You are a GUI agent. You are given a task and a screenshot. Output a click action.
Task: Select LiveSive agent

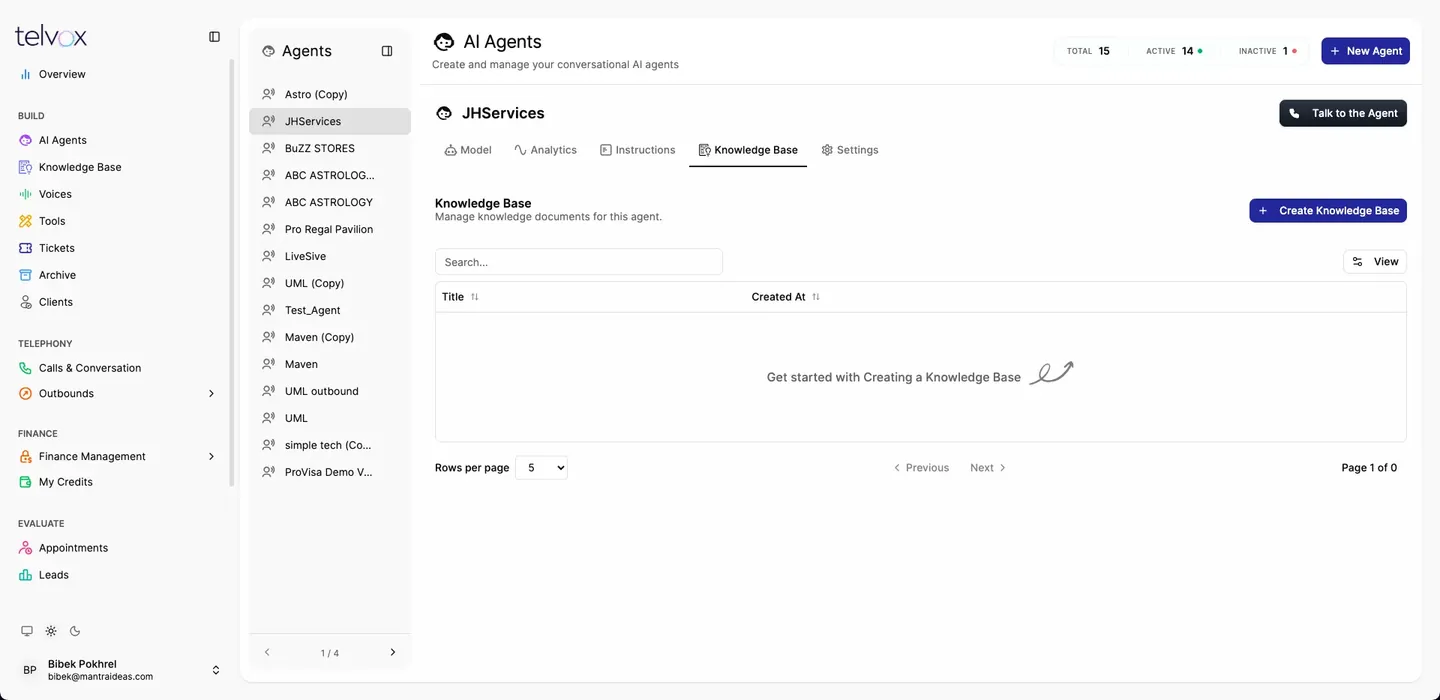330,256
